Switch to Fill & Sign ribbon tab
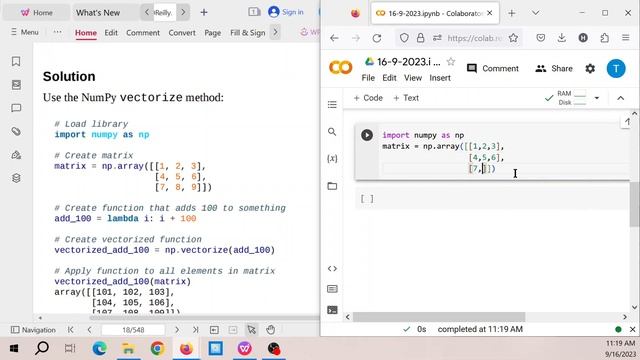This screenshot has width=640, height=360. click(x=248, y=33)
